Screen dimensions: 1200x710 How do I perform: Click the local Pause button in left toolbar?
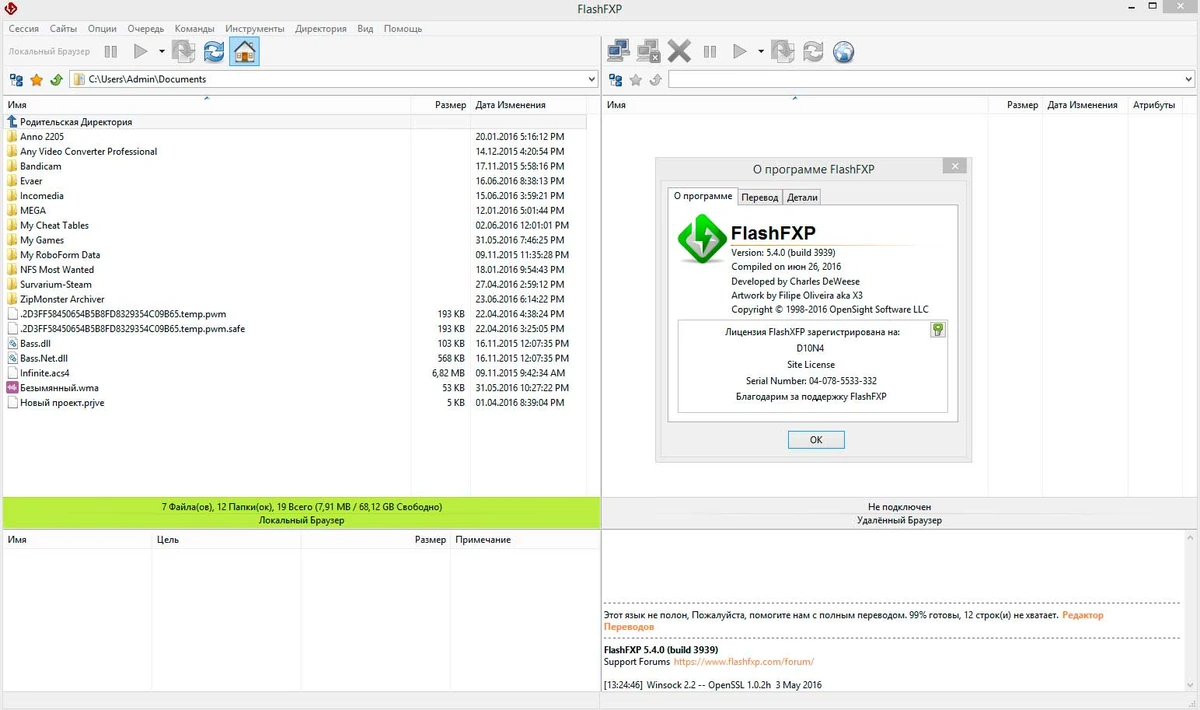click(x=111, y=51)
